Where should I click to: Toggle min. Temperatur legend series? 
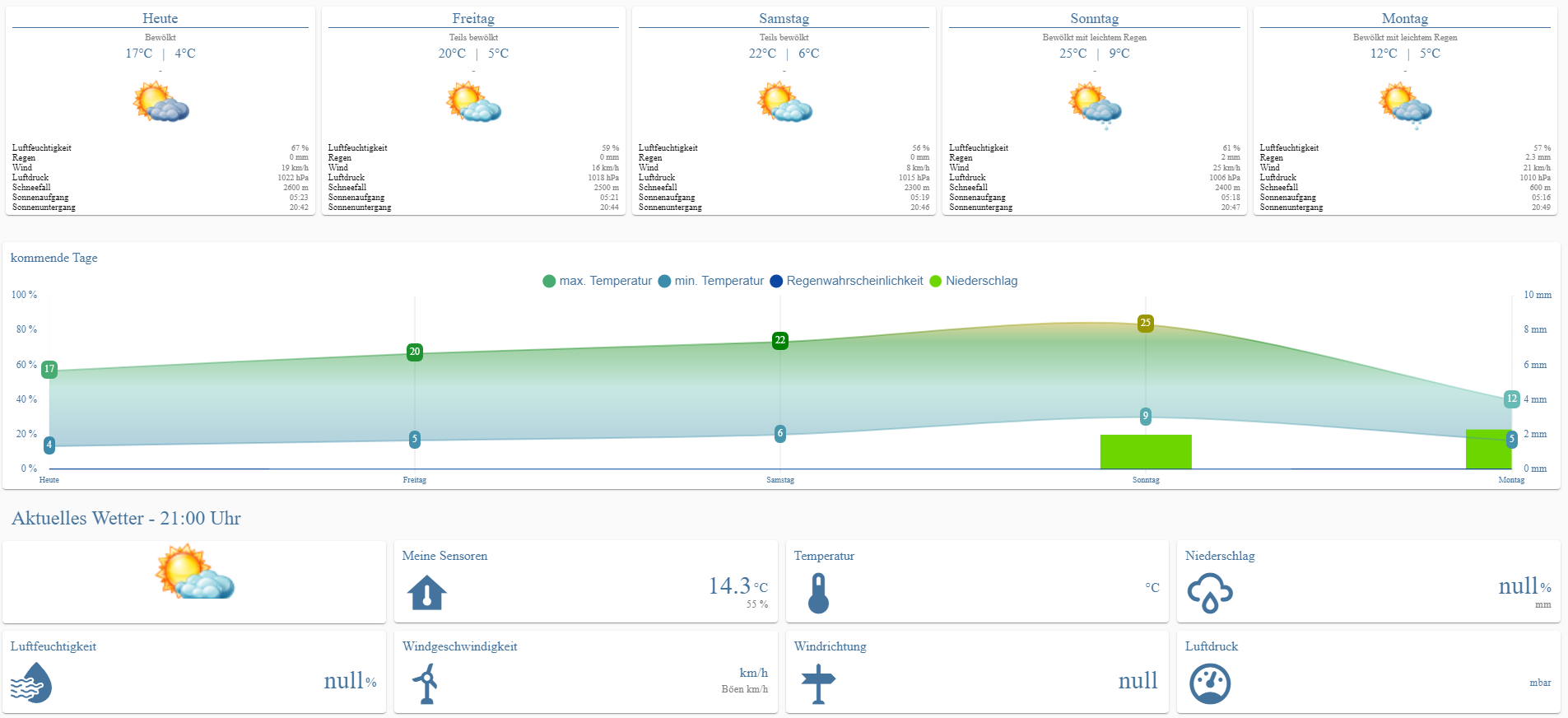[711, 281]
